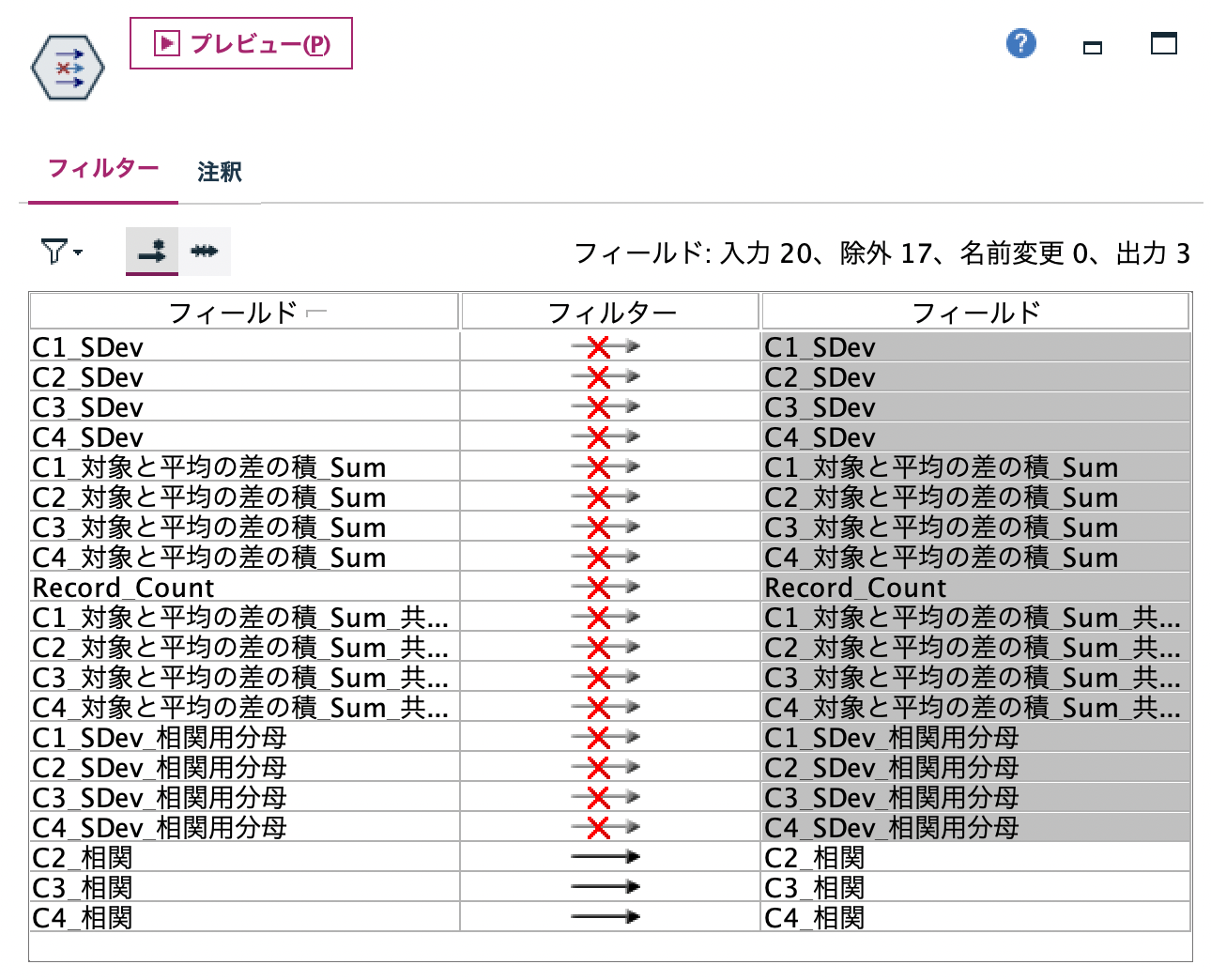Click the collapse panel icon
Viewport: 1211px width, 980px height.
[x=1092, y=45]
